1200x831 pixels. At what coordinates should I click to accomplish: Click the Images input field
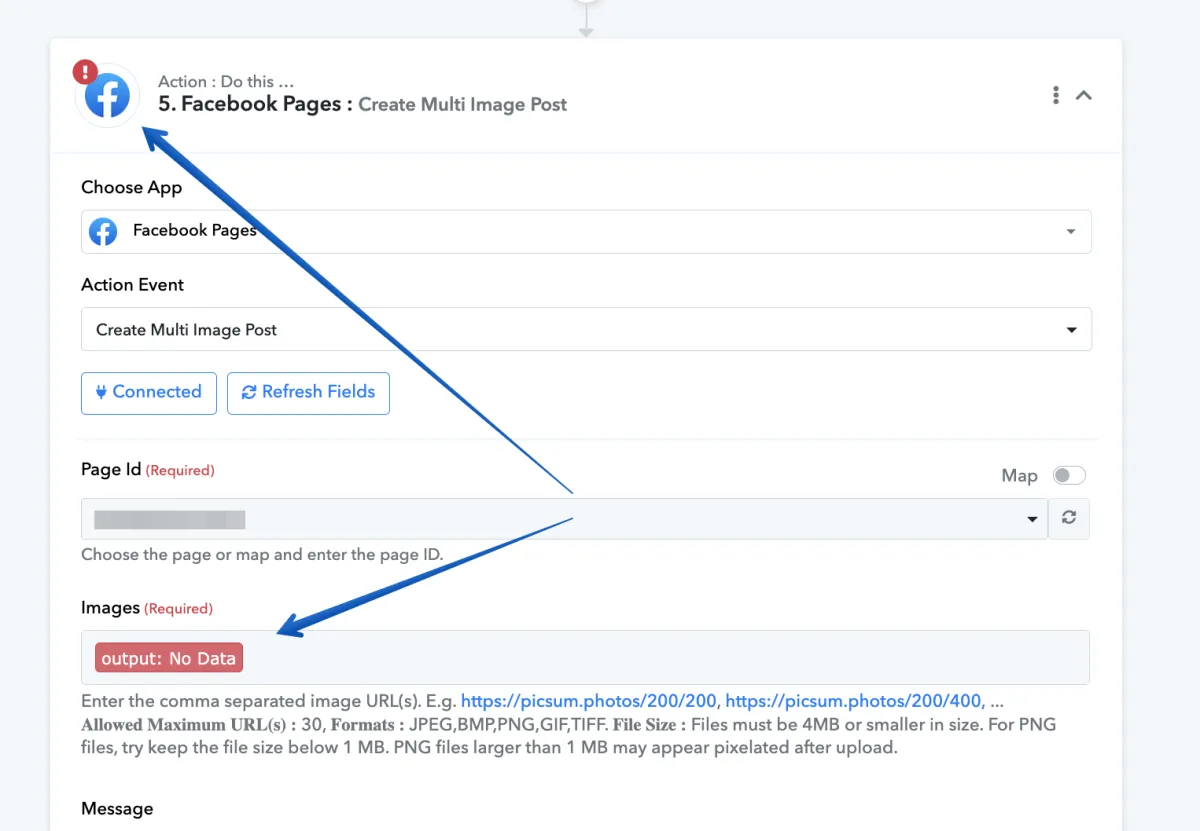pos(586,657)
